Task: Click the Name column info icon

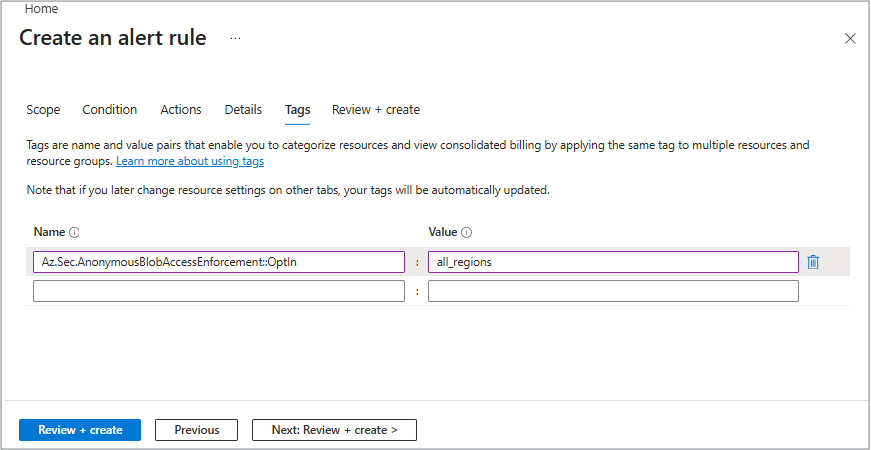Action: coord(74,232)
